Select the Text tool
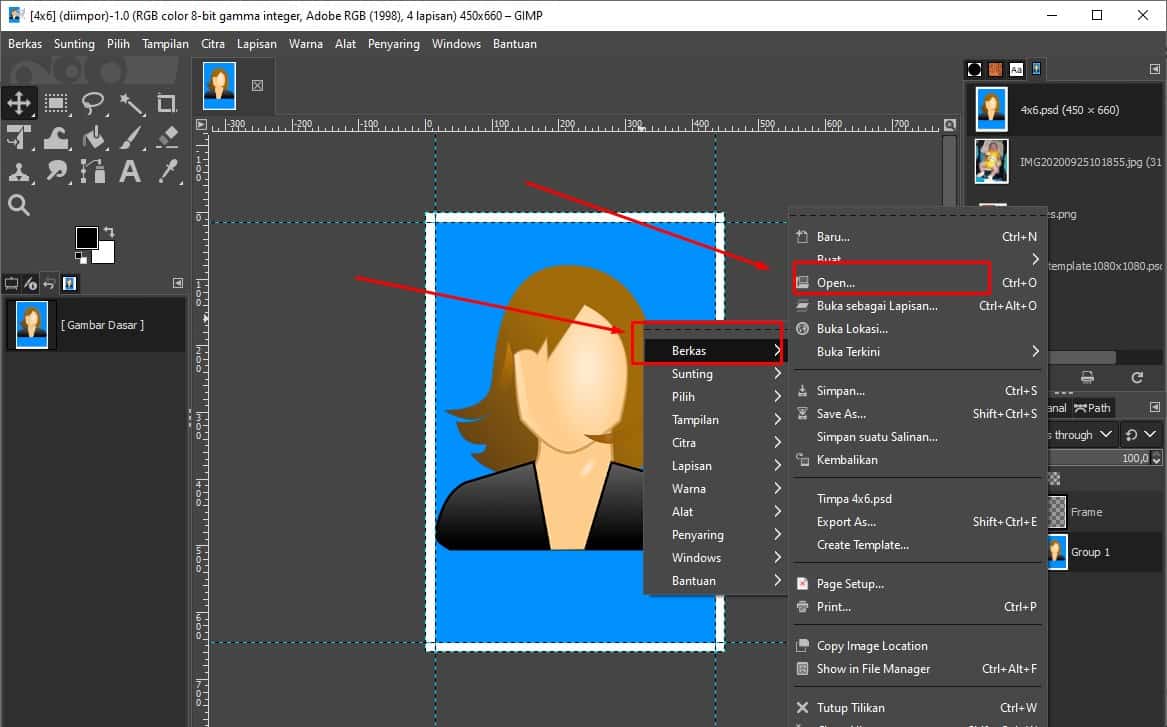The width and height of the screenshot is (1167, 727). (131, 172)
